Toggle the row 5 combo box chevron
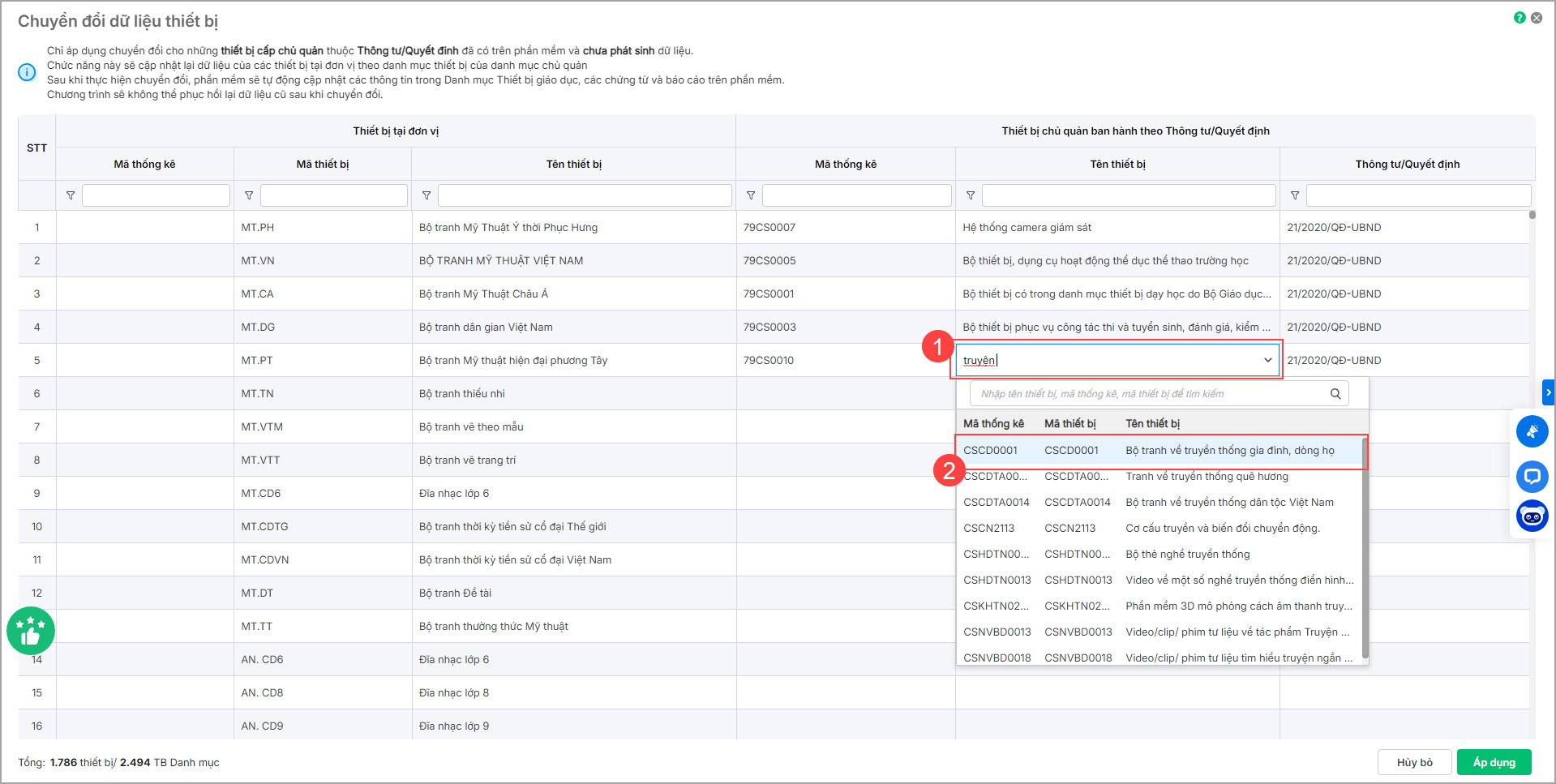The height and width of the screenshot is (784, 1556). pyautogui.click(x=1267, y=360)
